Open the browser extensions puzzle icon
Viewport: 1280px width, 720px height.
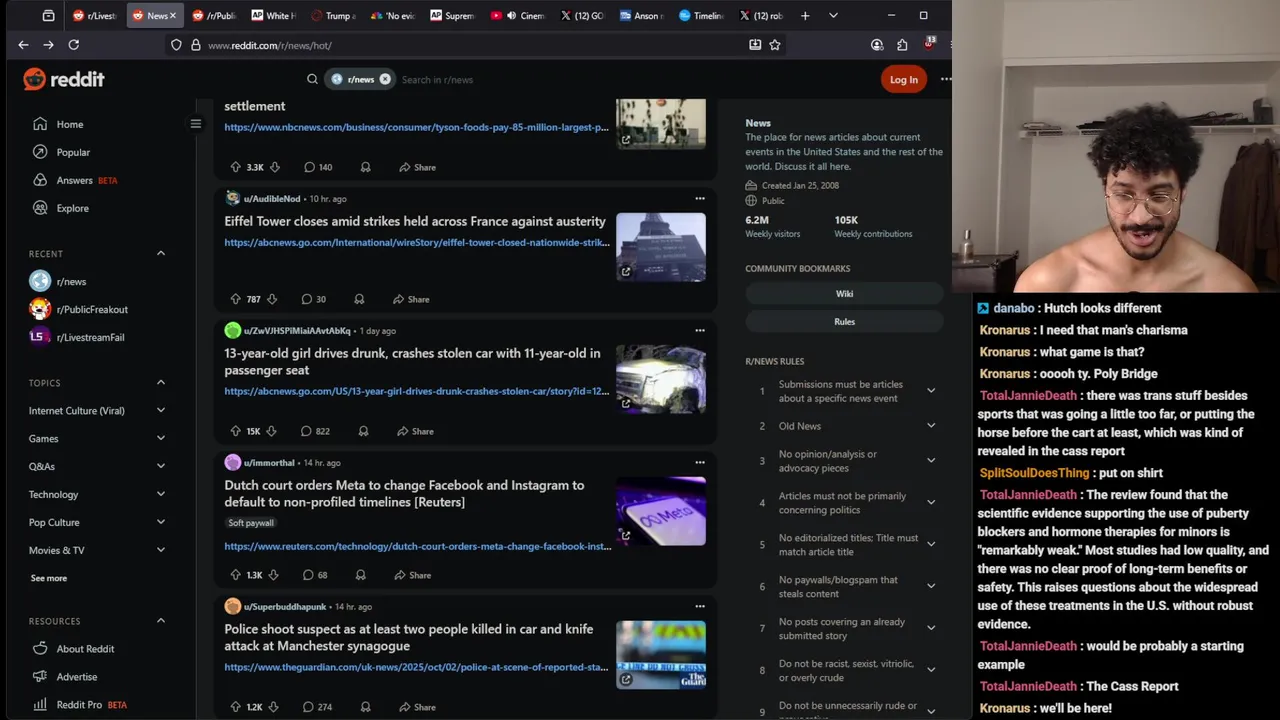902,45
